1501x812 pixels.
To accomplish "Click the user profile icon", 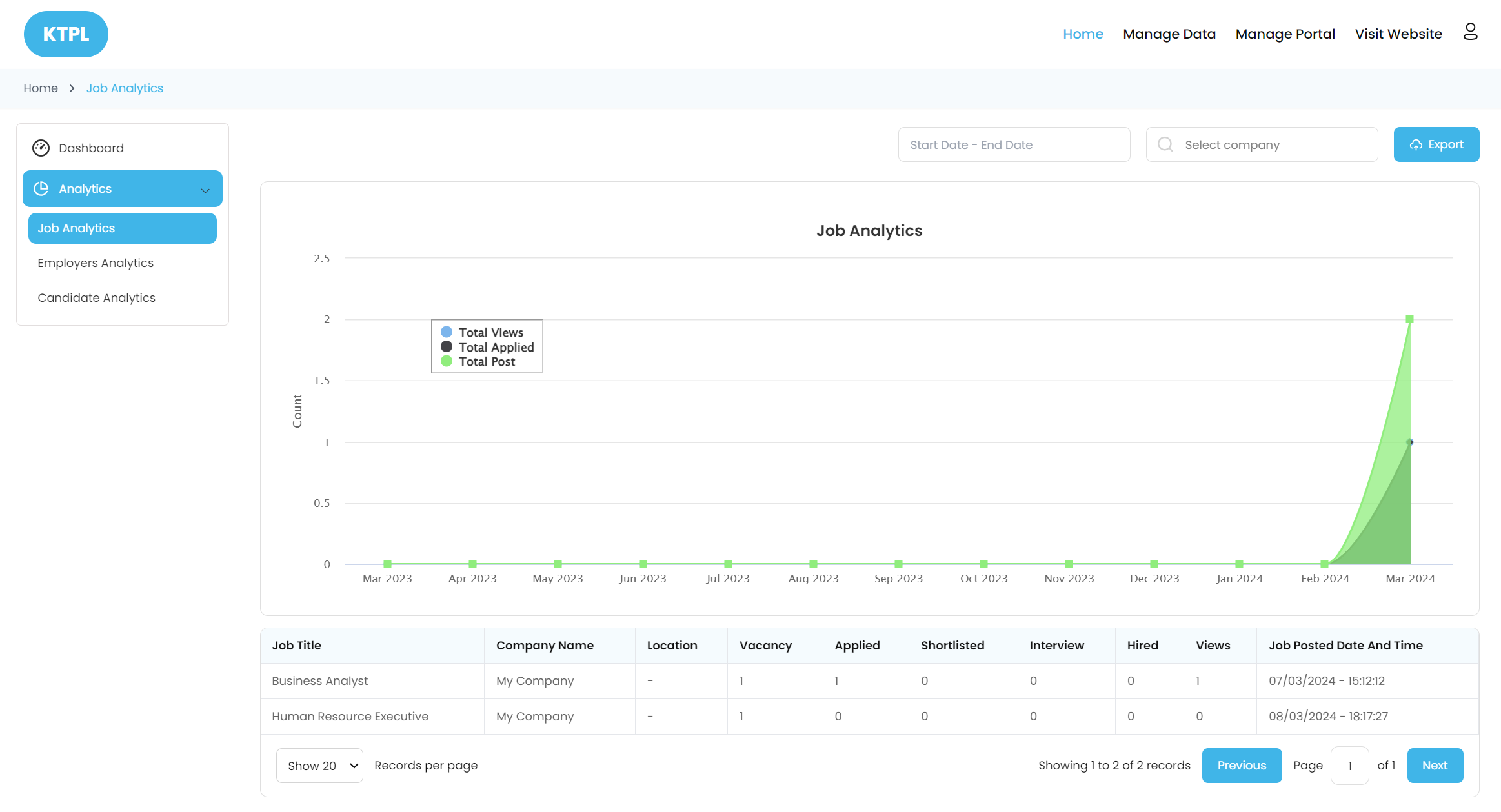I will pyautogui.click(x=1470, y=32).
